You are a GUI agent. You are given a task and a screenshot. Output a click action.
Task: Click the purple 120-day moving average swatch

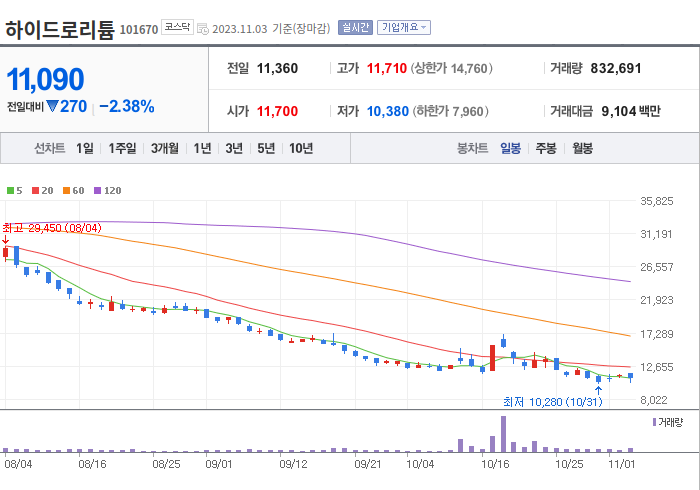(x=98, y=191)
